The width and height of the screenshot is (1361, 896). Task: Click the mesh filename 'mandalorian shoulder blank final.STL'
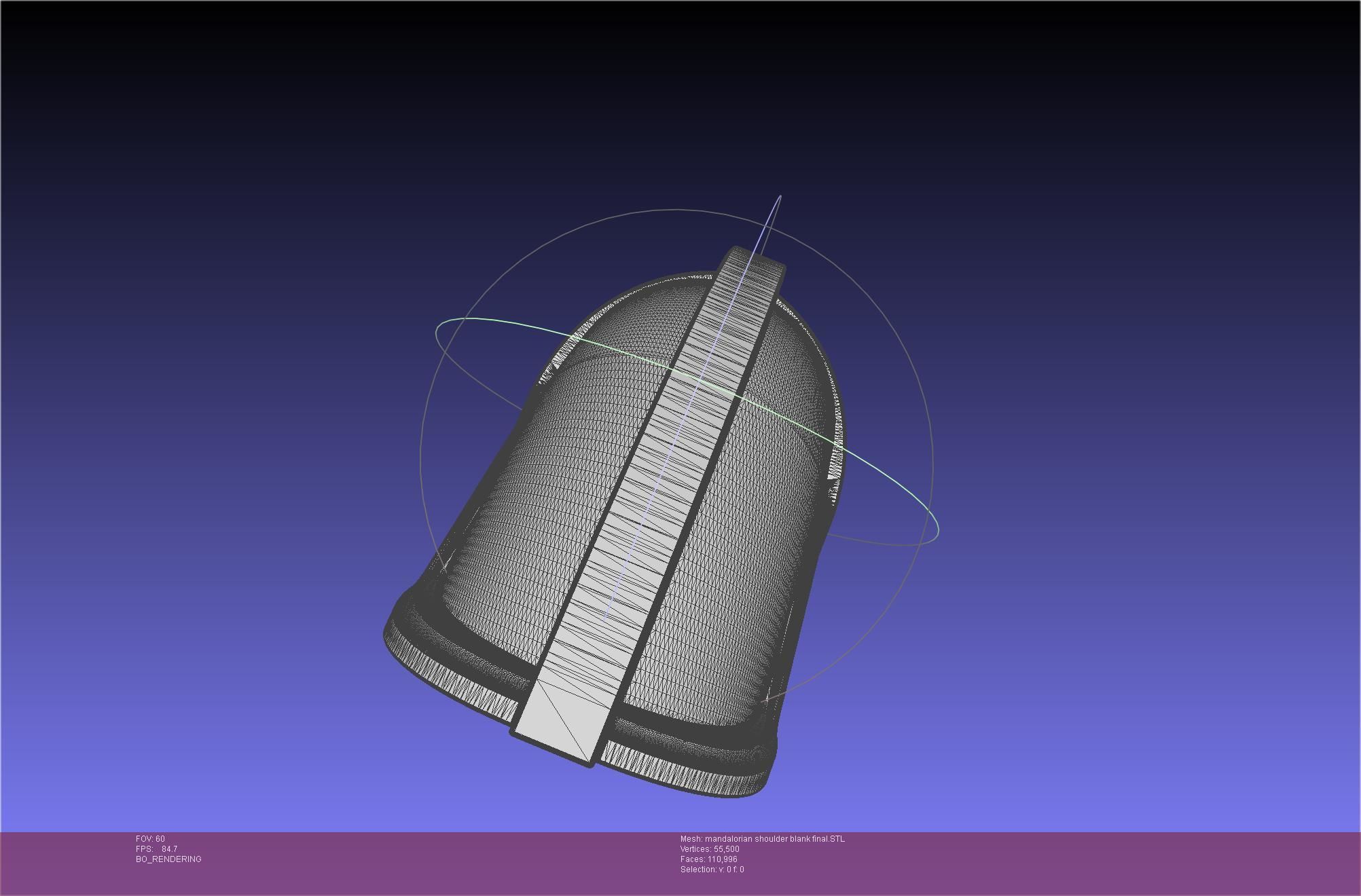coord(775,839)
